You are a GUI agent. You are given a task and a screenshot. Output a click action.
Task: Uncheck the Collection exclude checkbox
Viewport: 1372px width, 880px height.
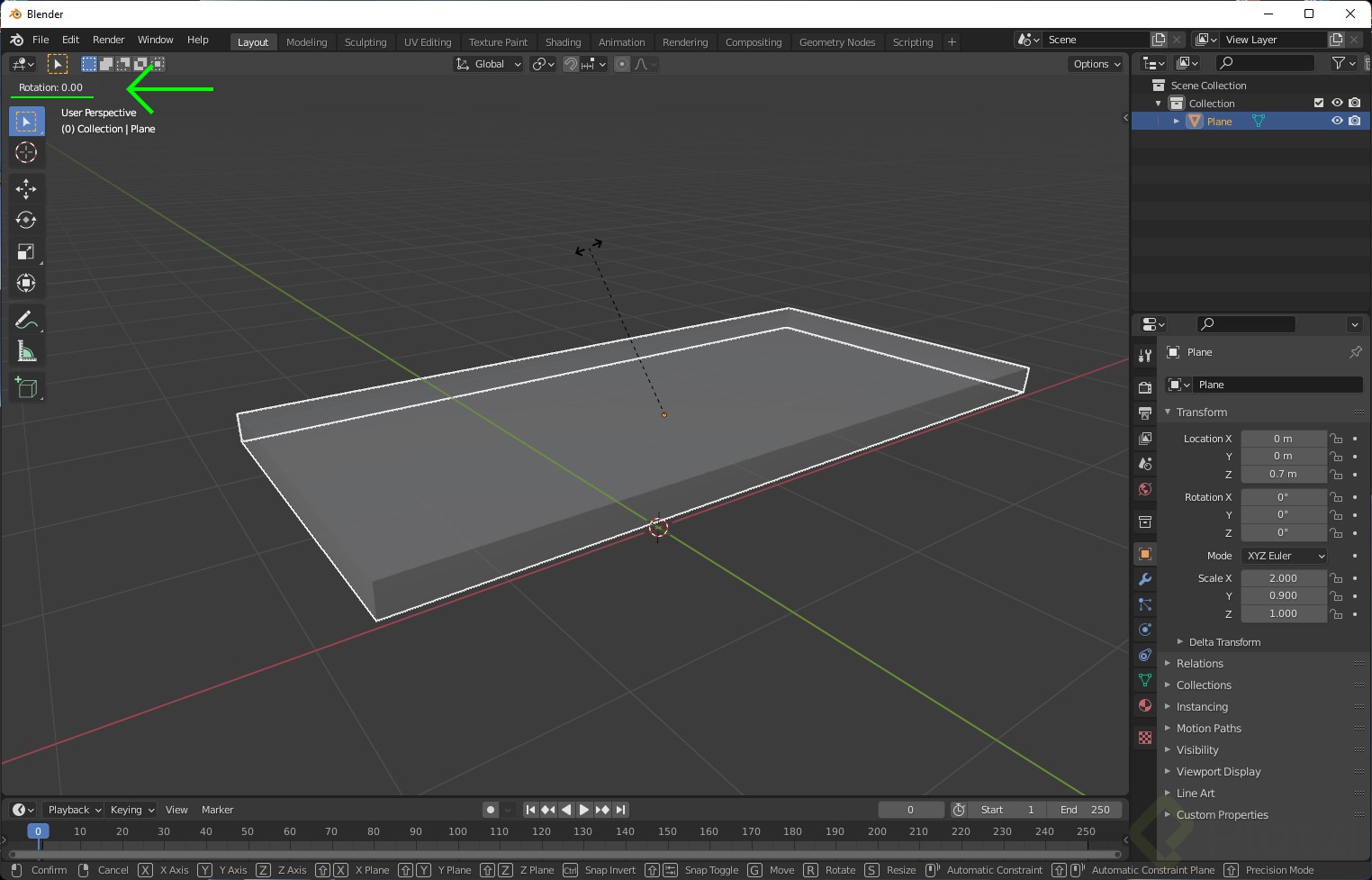[1319, 103]
